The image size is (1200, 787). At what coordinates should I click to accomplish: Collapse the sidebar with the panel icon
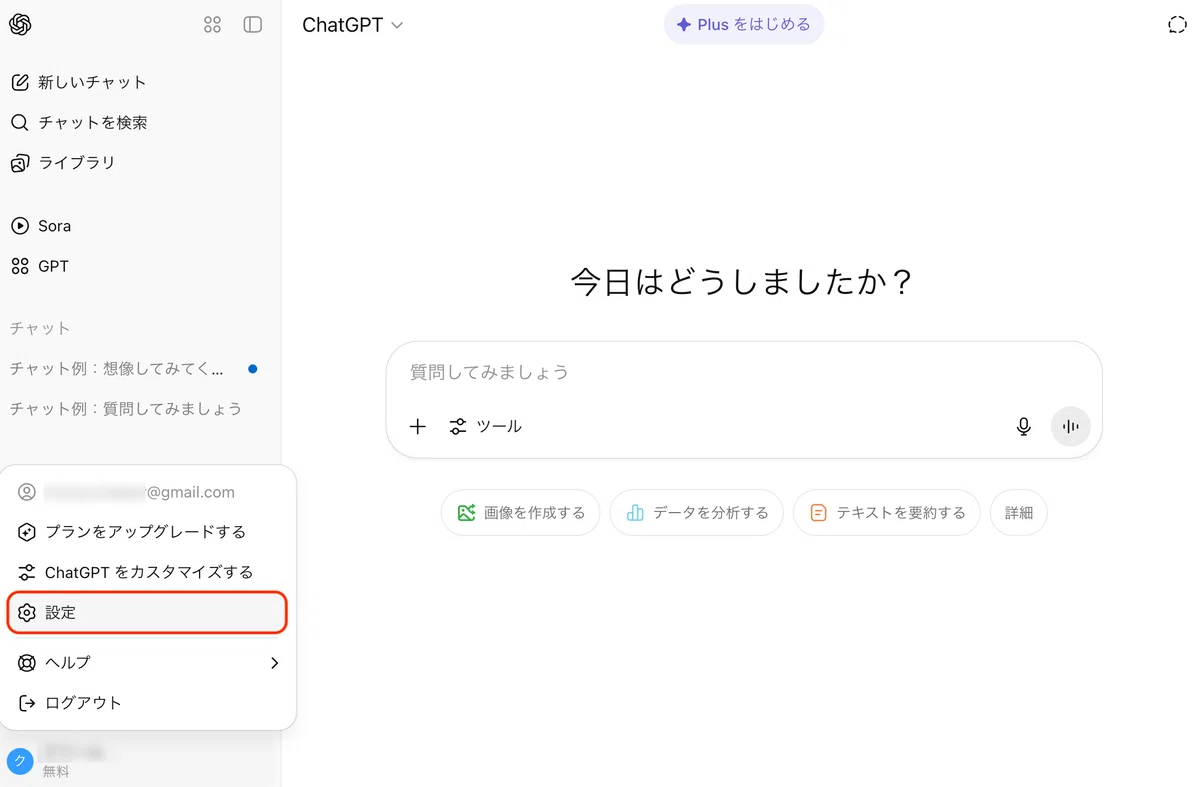253,25
